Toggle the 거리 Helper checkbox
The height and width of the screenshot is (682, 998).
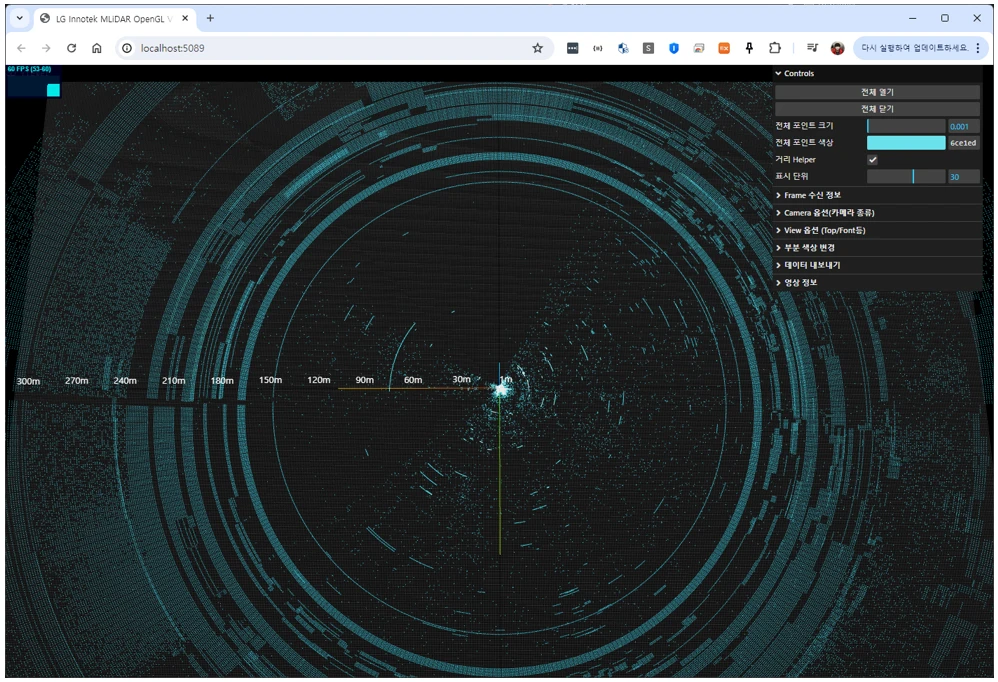click(873, 160)
